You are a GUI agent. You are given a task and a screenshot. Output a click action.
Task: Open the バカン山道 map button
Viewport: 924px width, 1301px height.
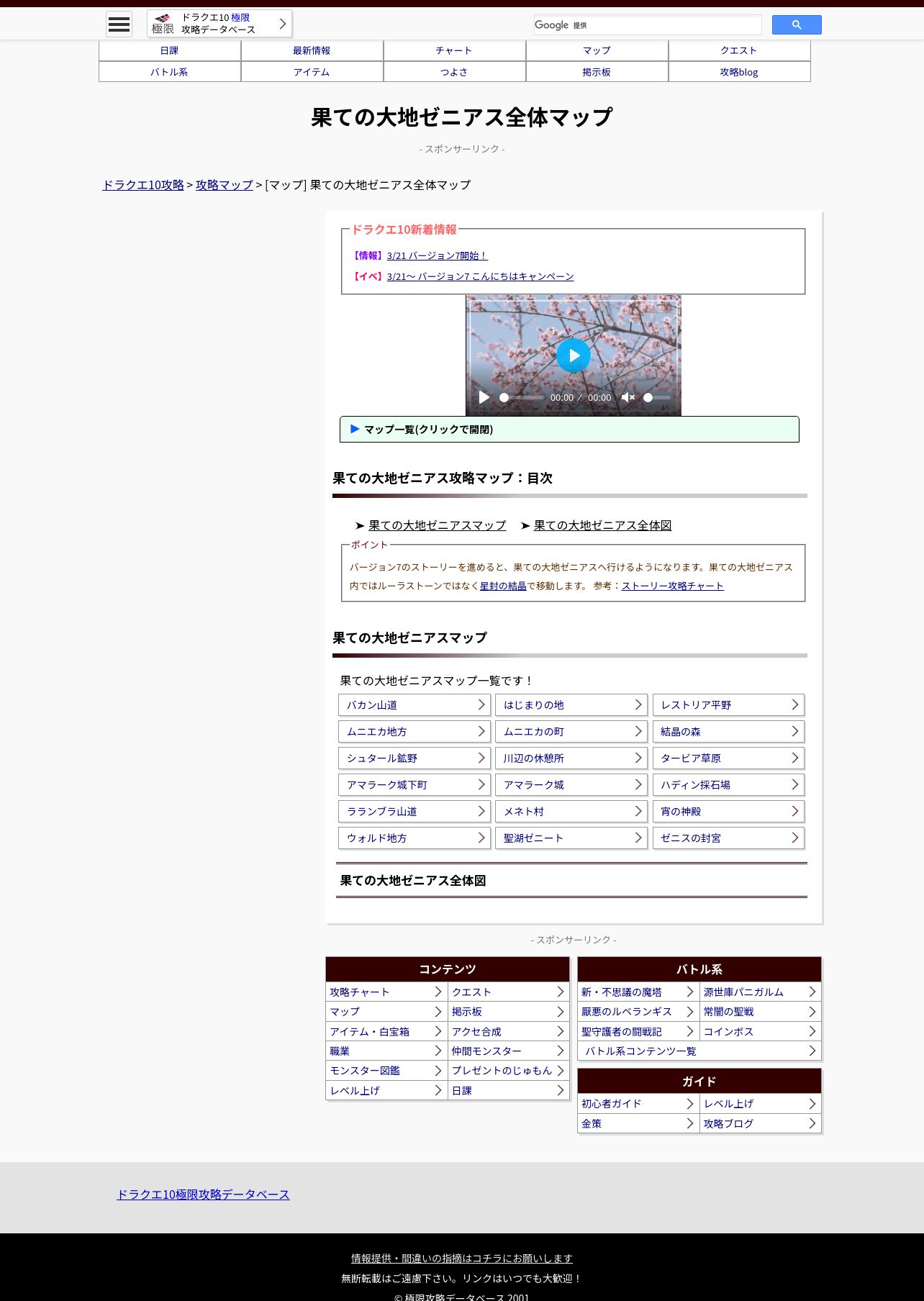(415, 705)
